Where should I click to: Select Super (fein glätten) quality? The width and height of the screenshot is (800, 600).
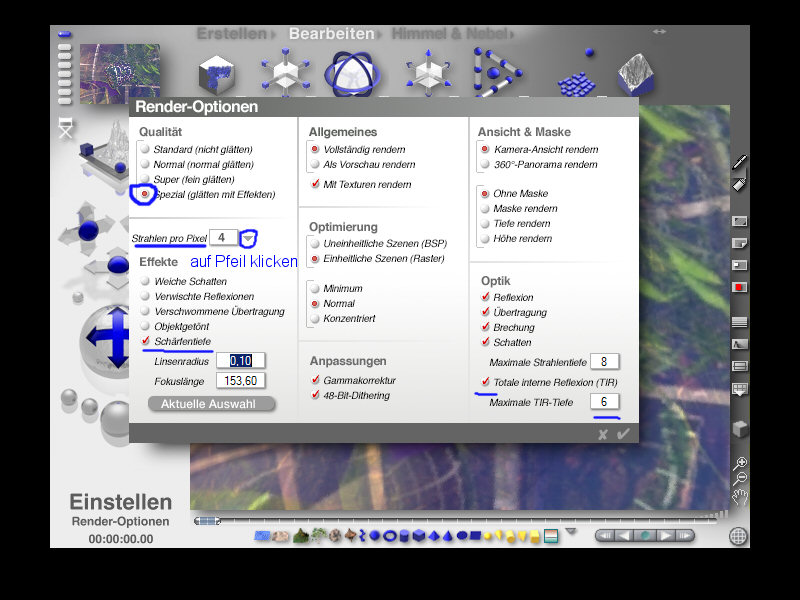click(x=145, y=179)
